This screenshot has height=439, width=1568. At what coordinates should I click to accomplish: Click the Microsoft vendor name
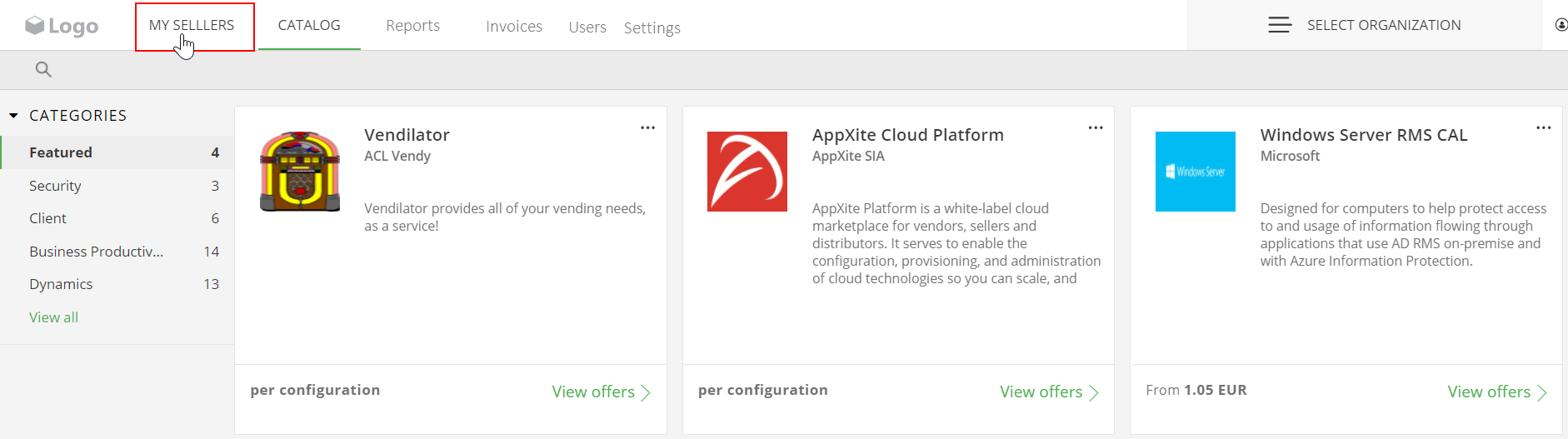(1290, 156)
